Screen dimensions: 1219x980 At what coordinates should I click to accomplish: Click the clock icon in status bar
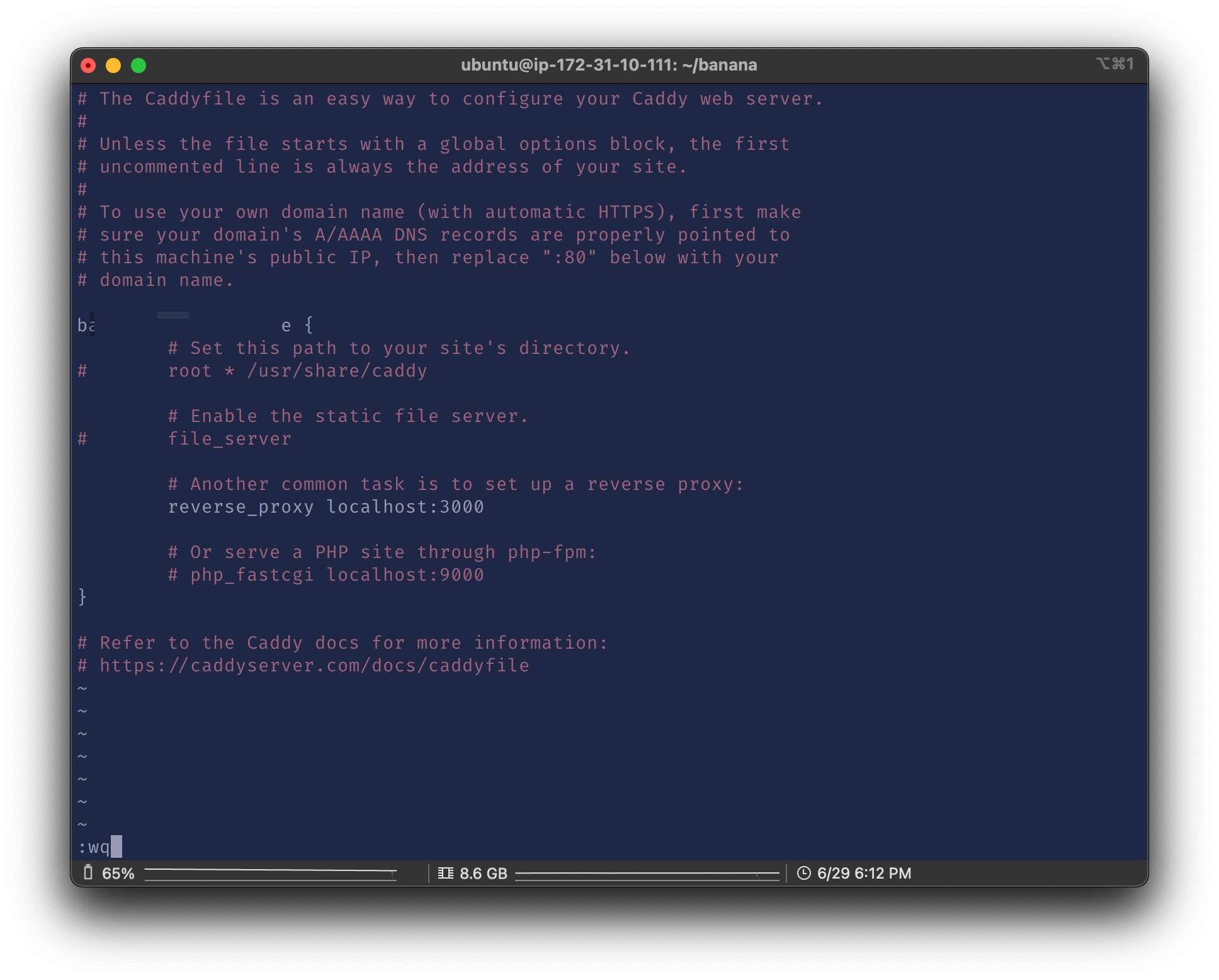click(804, 873)
